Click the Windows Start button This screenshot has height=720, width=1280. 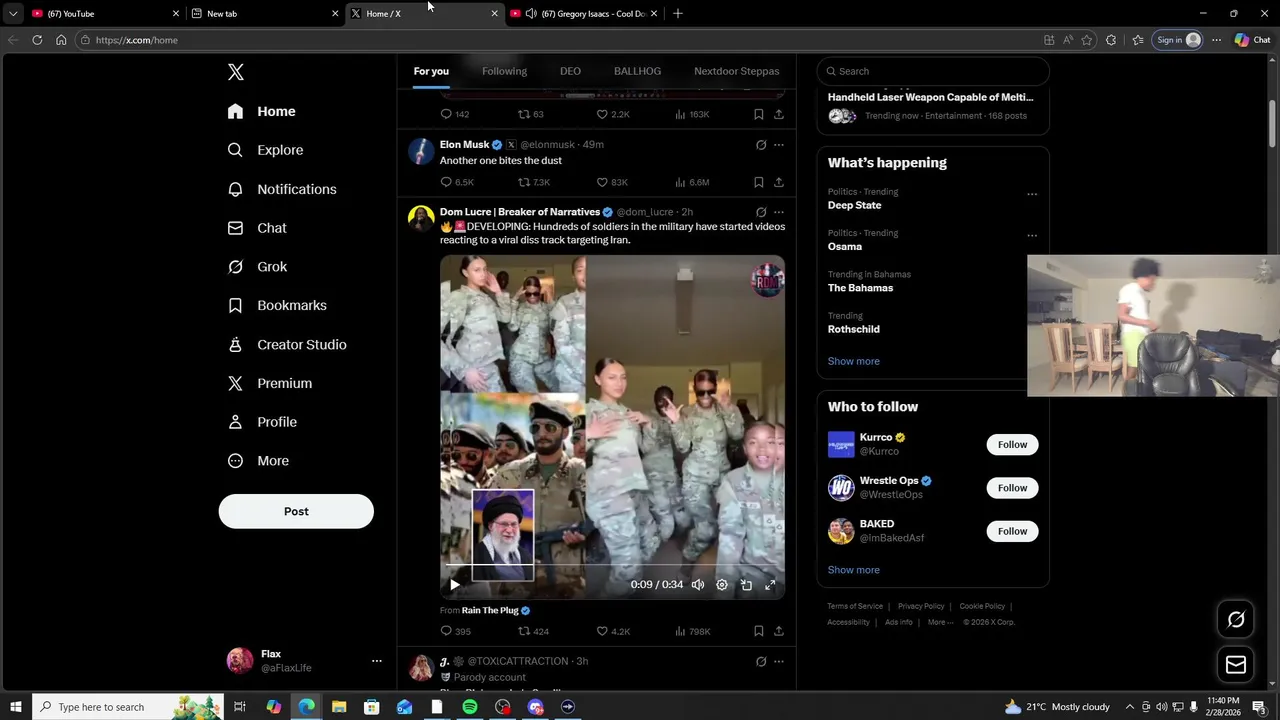click(x=15, y=707)
